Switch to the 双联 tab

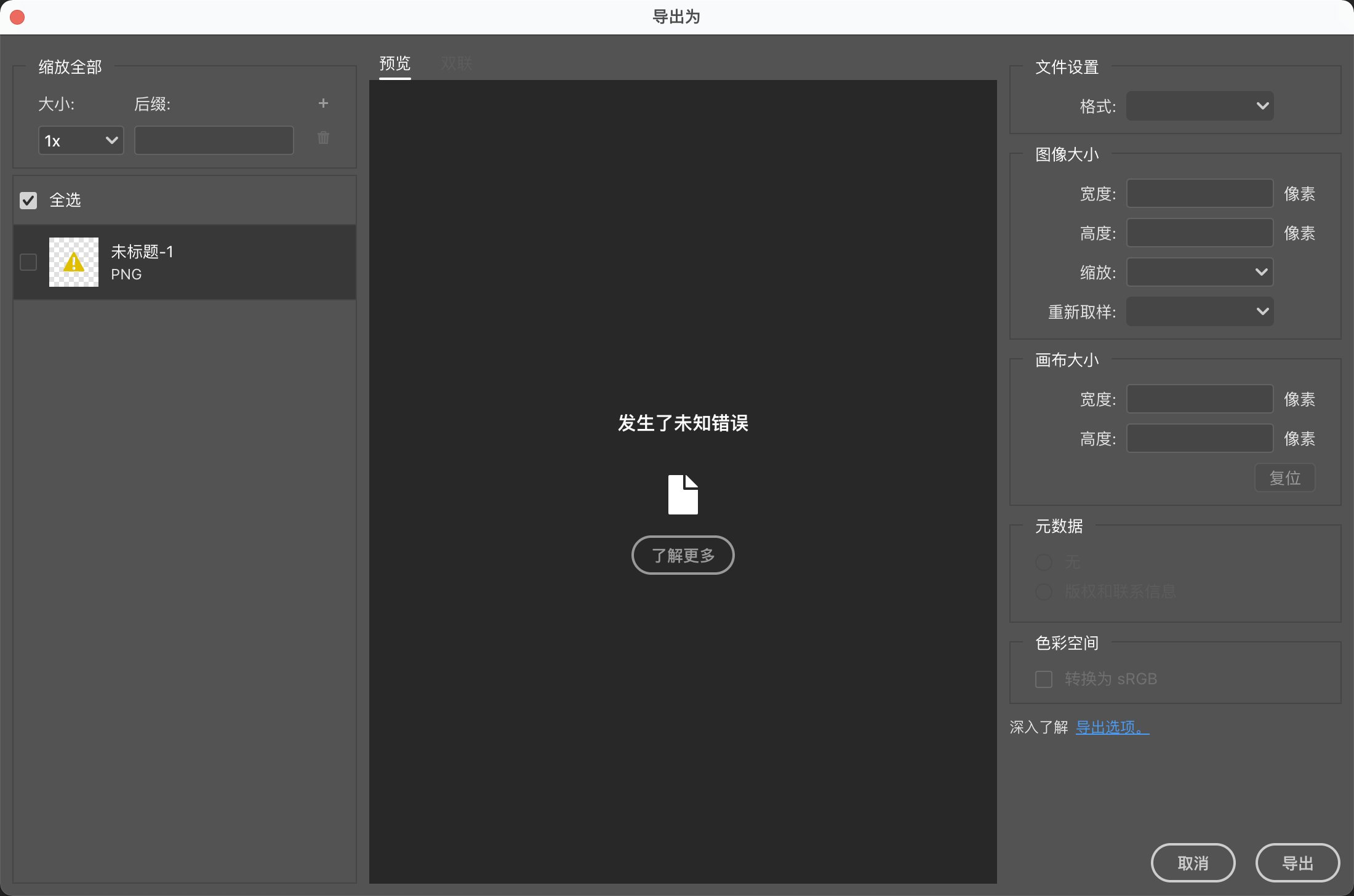point(456,63)
